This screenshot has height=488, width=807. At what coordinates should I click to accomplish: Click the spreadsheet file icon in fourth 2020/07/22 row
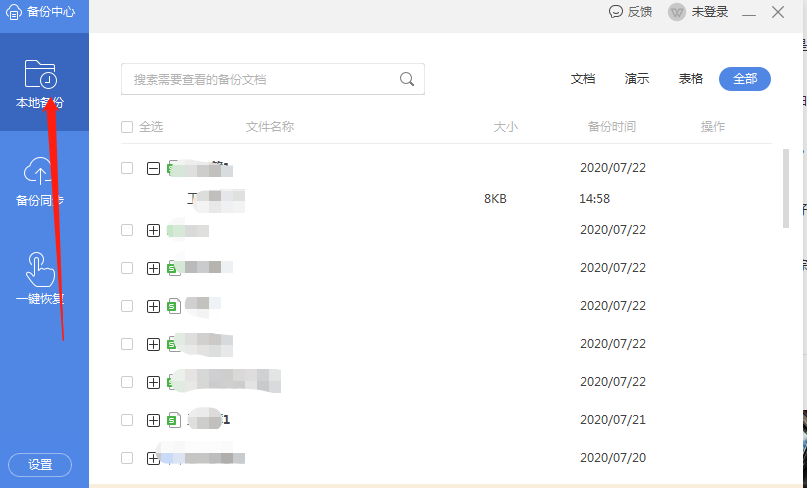point(174,306)
